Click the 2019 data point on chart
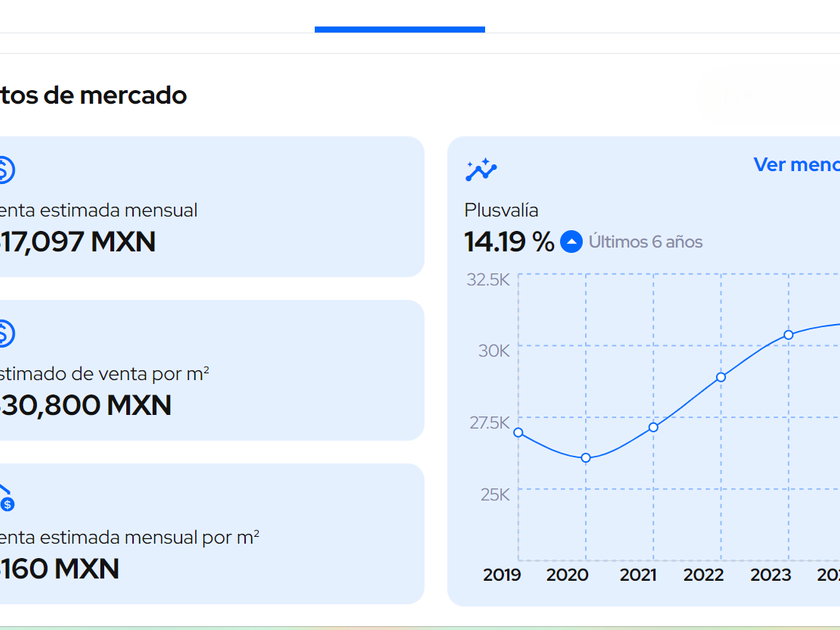The height and width of the screenshot is (630, 840). coord(518,432)
